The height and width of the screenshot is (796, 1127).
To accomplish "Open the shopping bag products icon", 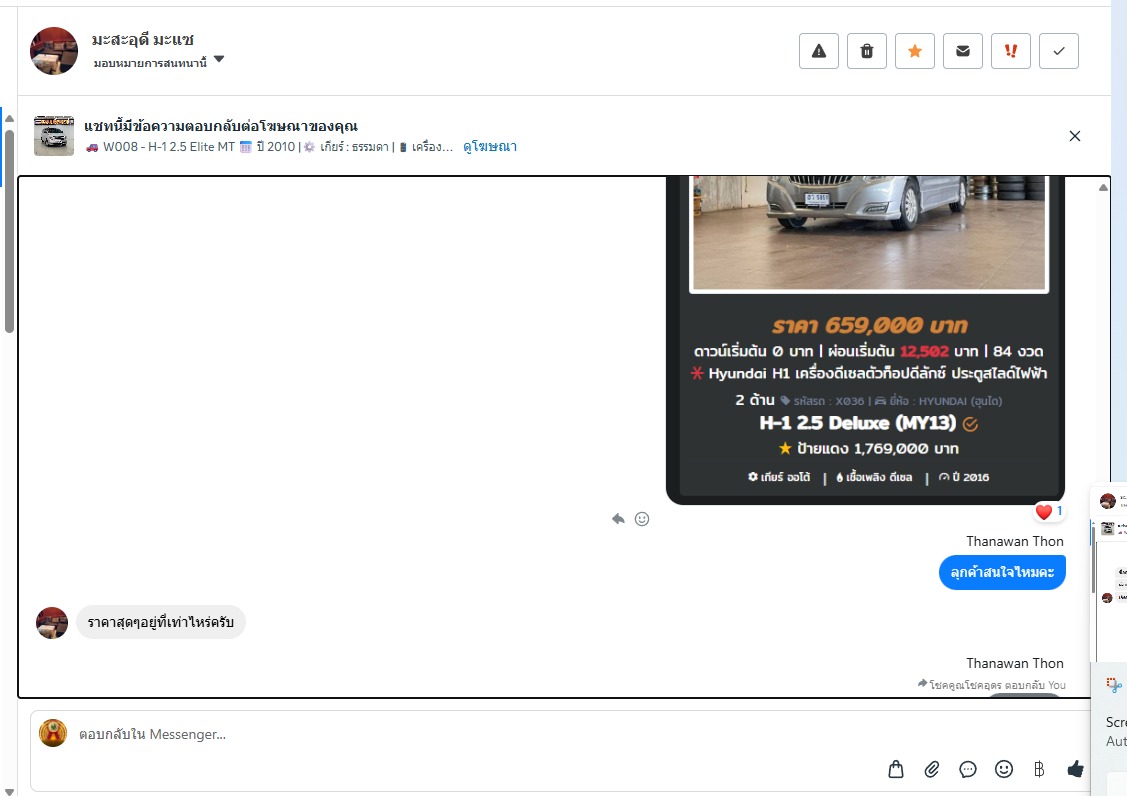I will (x=896, y=769).
